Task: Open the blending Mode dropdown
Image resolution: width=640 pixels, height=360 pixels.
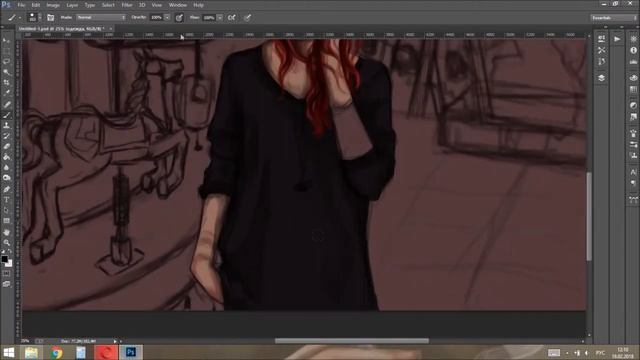Action: 101,18
